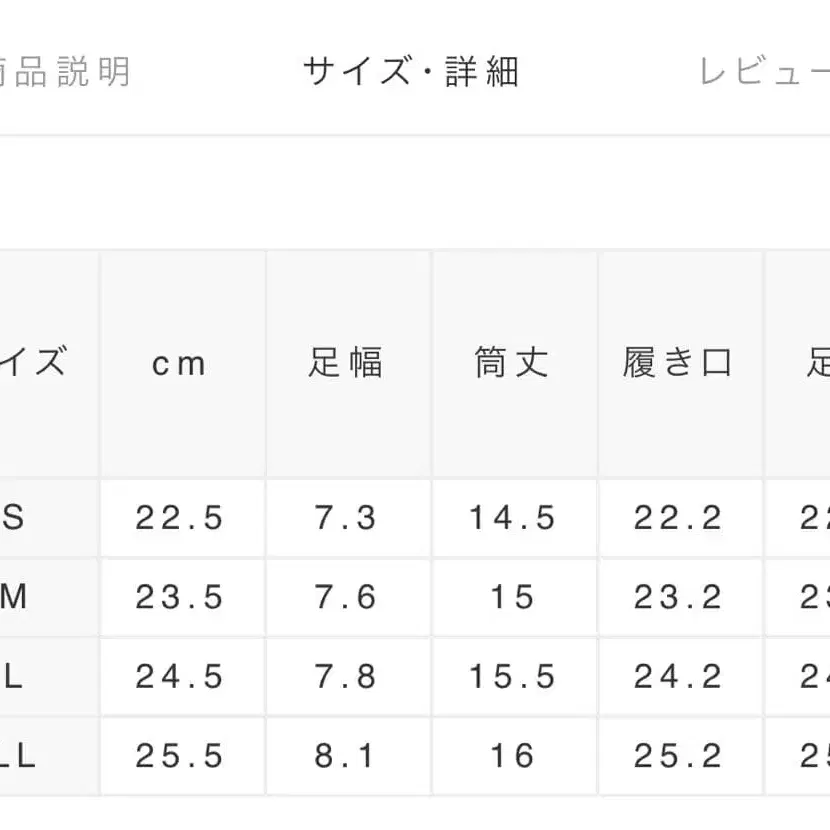Select the 足幅 column header
830x830 pixels.
tap(346, 363)
